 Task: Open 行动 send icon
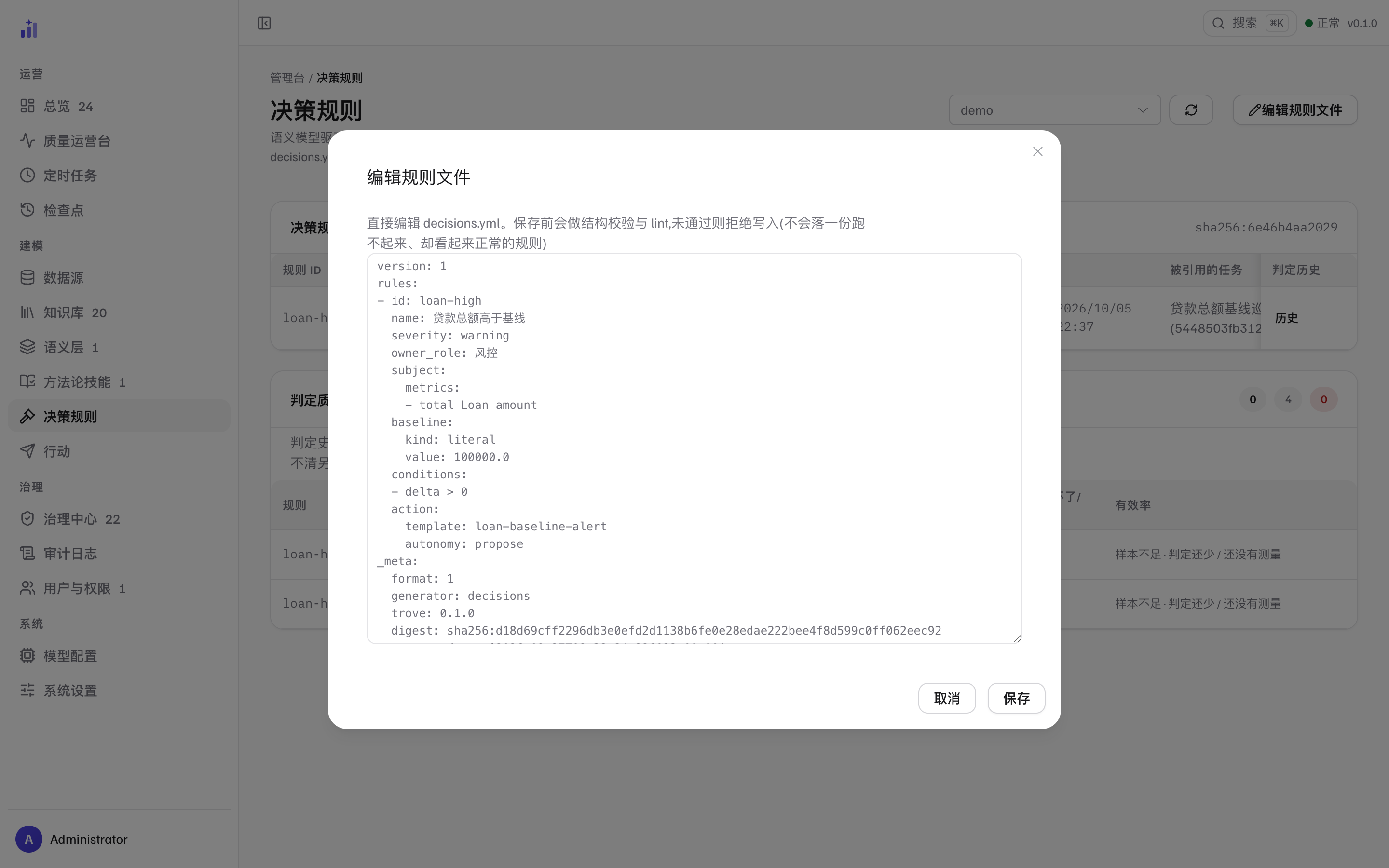(27, 451)
